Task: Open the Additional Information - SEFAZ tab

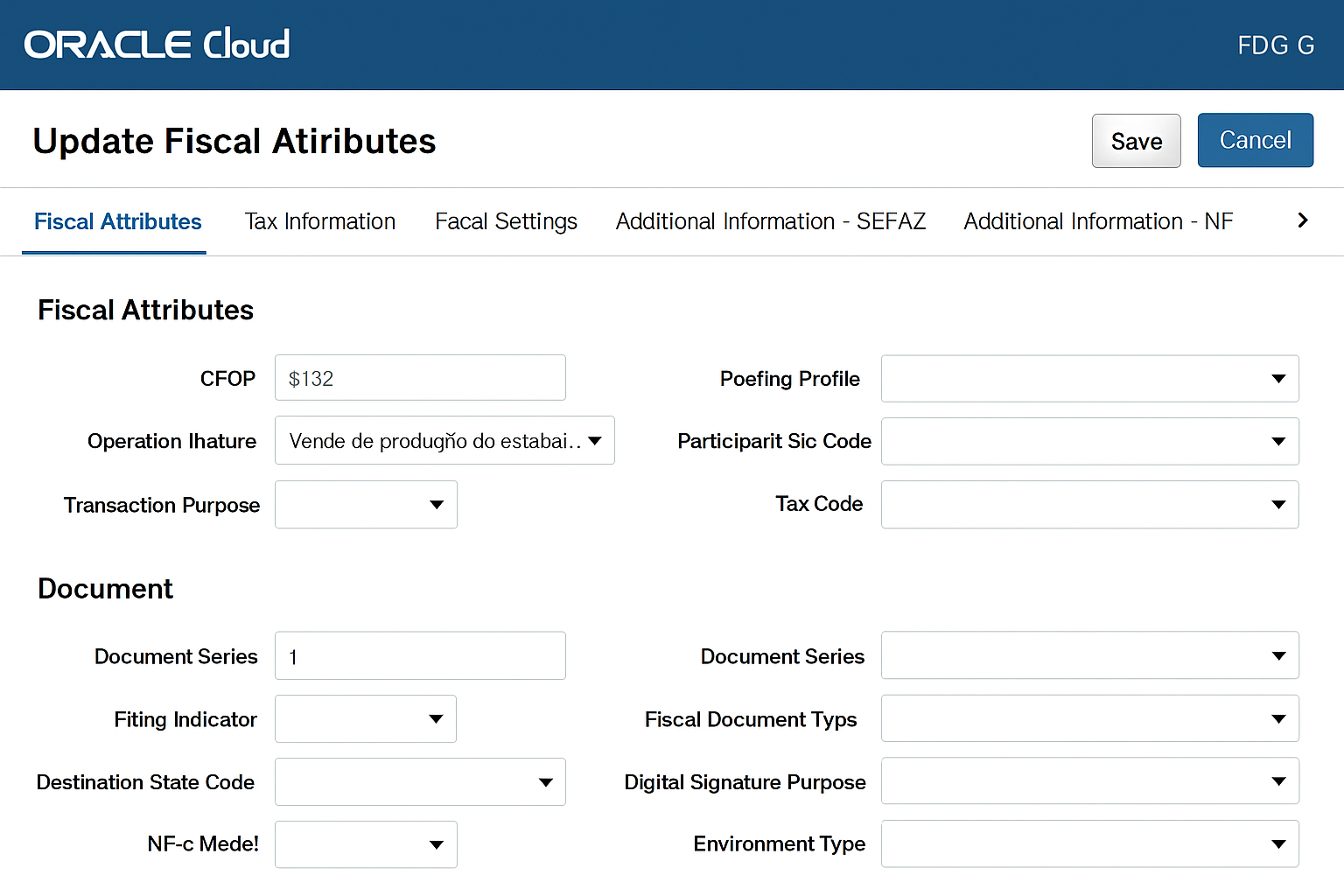Action: (x=770, y=221)
